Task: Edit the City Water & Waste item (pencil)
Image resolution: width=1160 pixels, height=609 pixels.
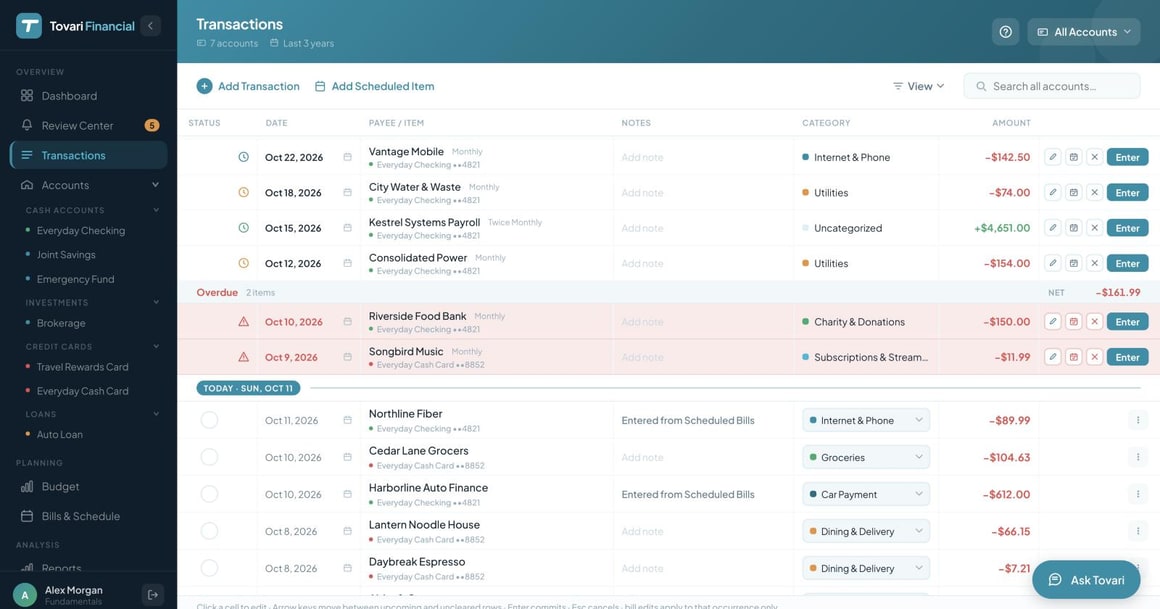Action: coord(1053,192)
